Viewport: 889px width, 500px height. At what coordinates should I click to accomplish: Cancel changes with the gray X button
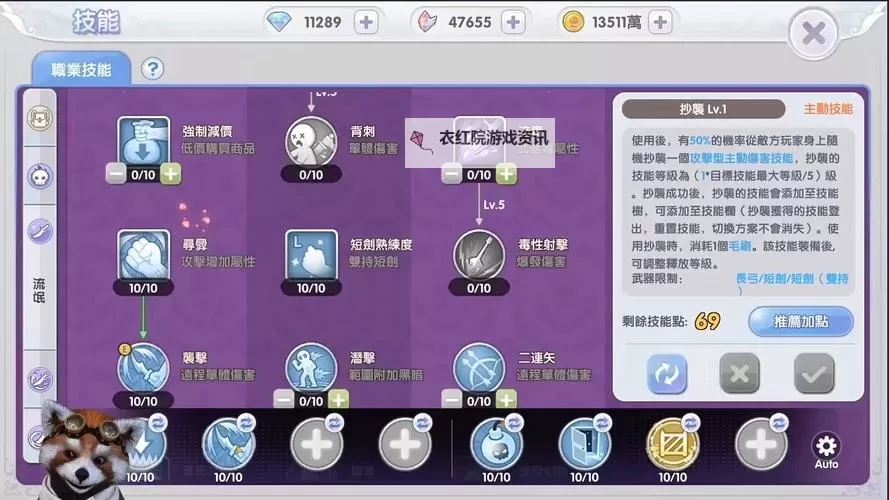(x=739, y=374)
